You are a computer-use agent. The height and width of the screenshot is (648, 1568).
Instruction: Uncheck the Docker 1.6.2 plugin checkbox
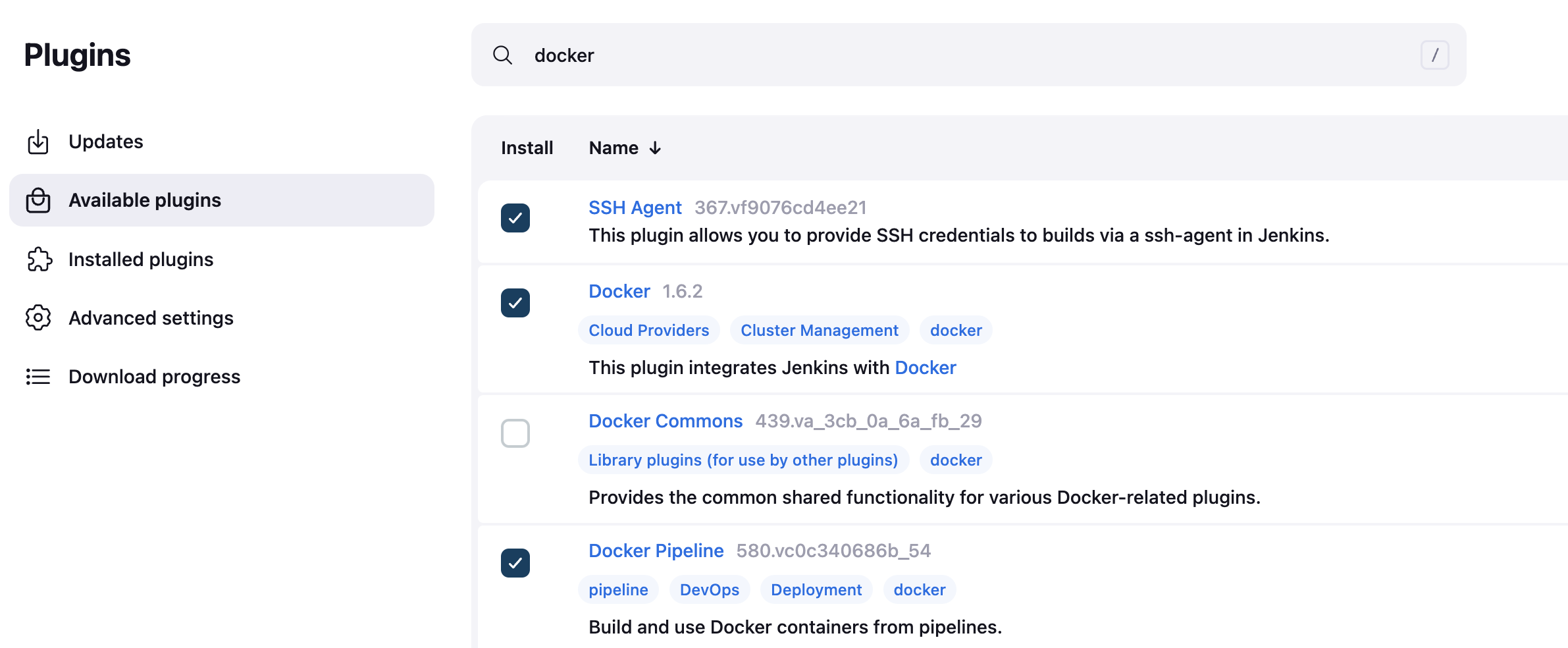click(515, 303)
